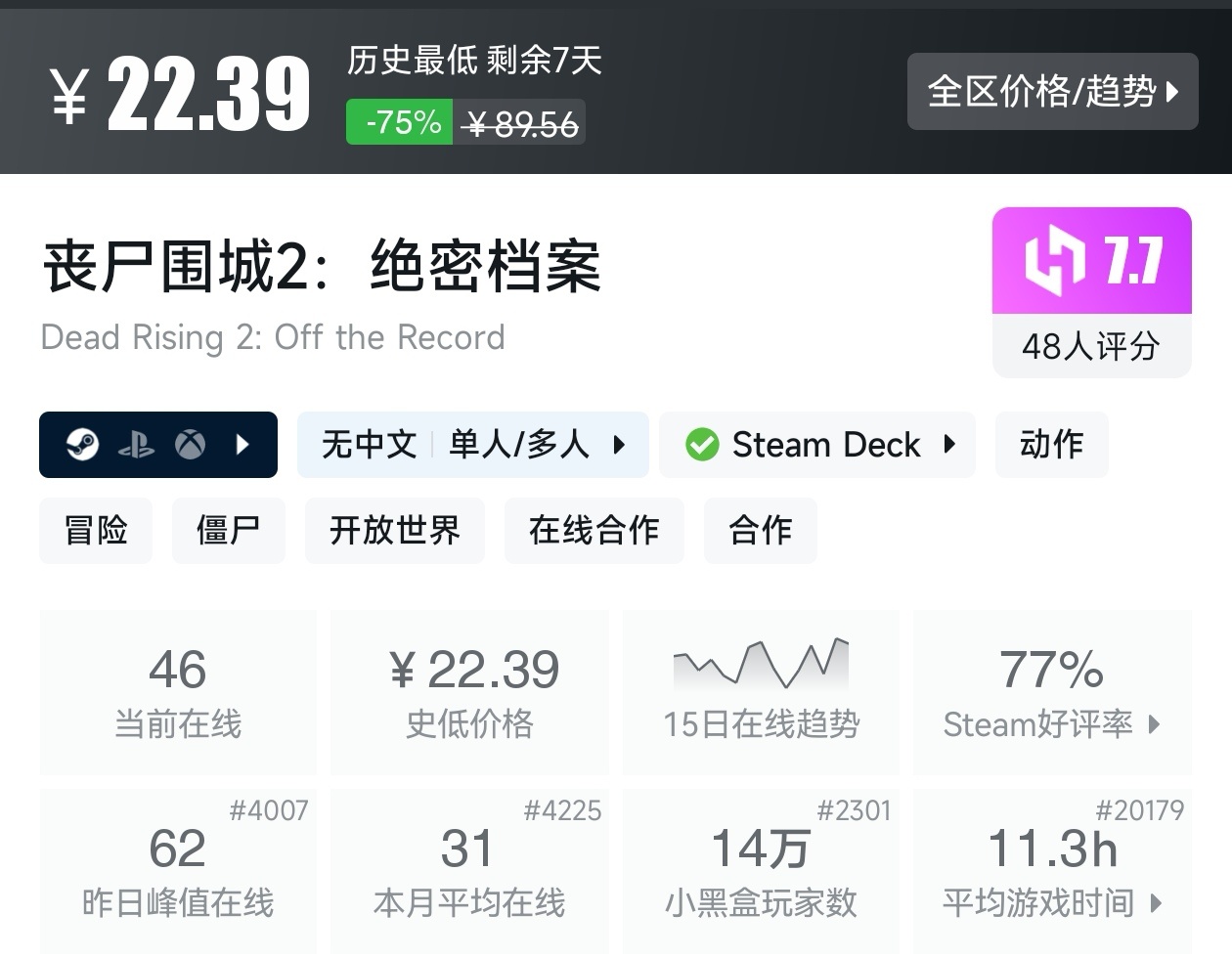Open all-region price and trend
This screenshot has width=1232, height=958.
pyautogui.click(x=1052, y=92)
